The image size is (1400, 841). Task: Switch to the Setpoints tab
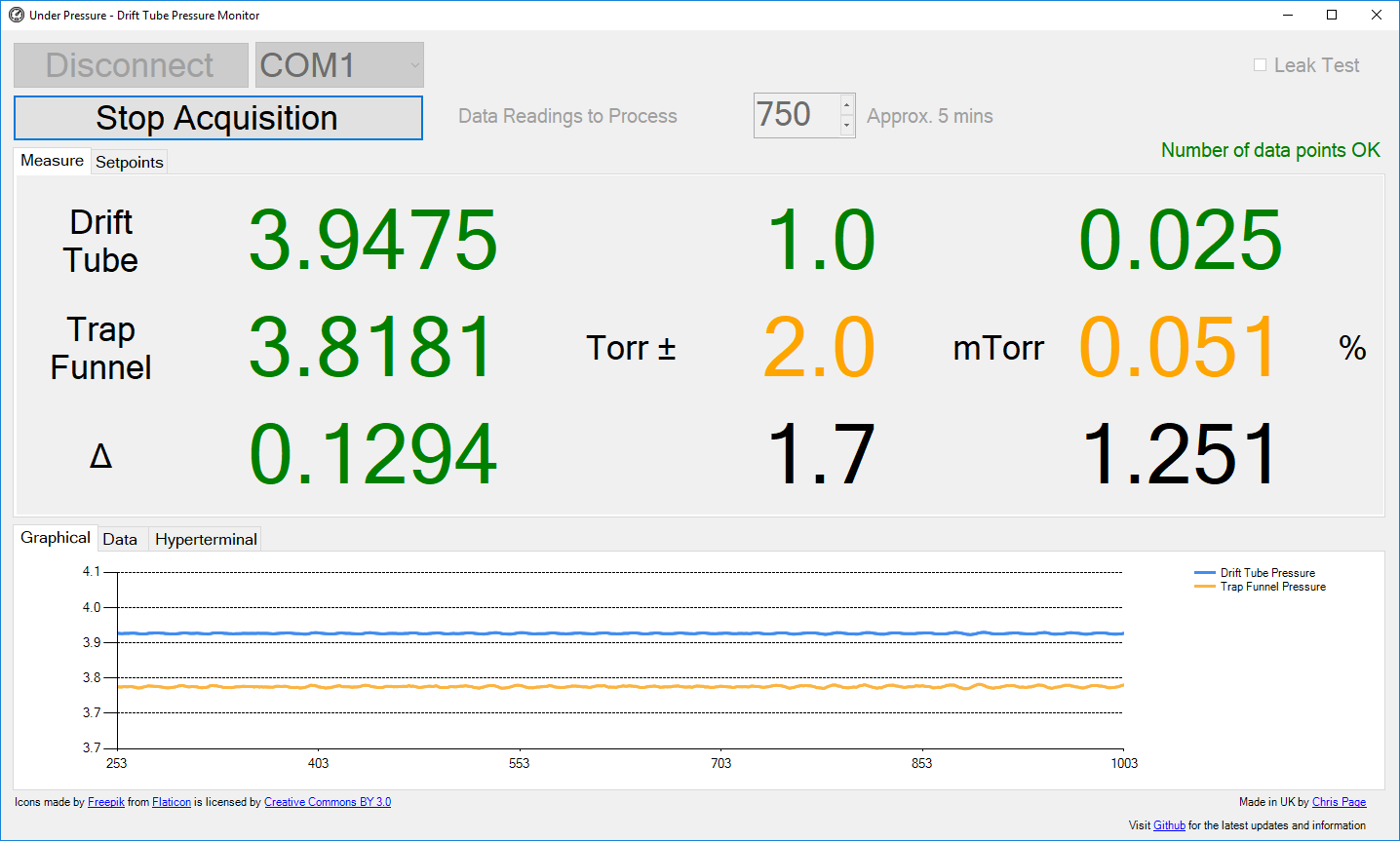pyautogui.click(x=130, y=163)
